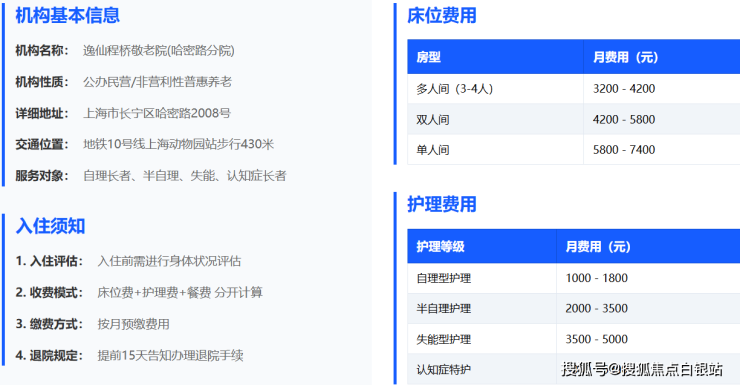Click the address 上海市长宁区哈密路2008号

click(x=157, y=113)
